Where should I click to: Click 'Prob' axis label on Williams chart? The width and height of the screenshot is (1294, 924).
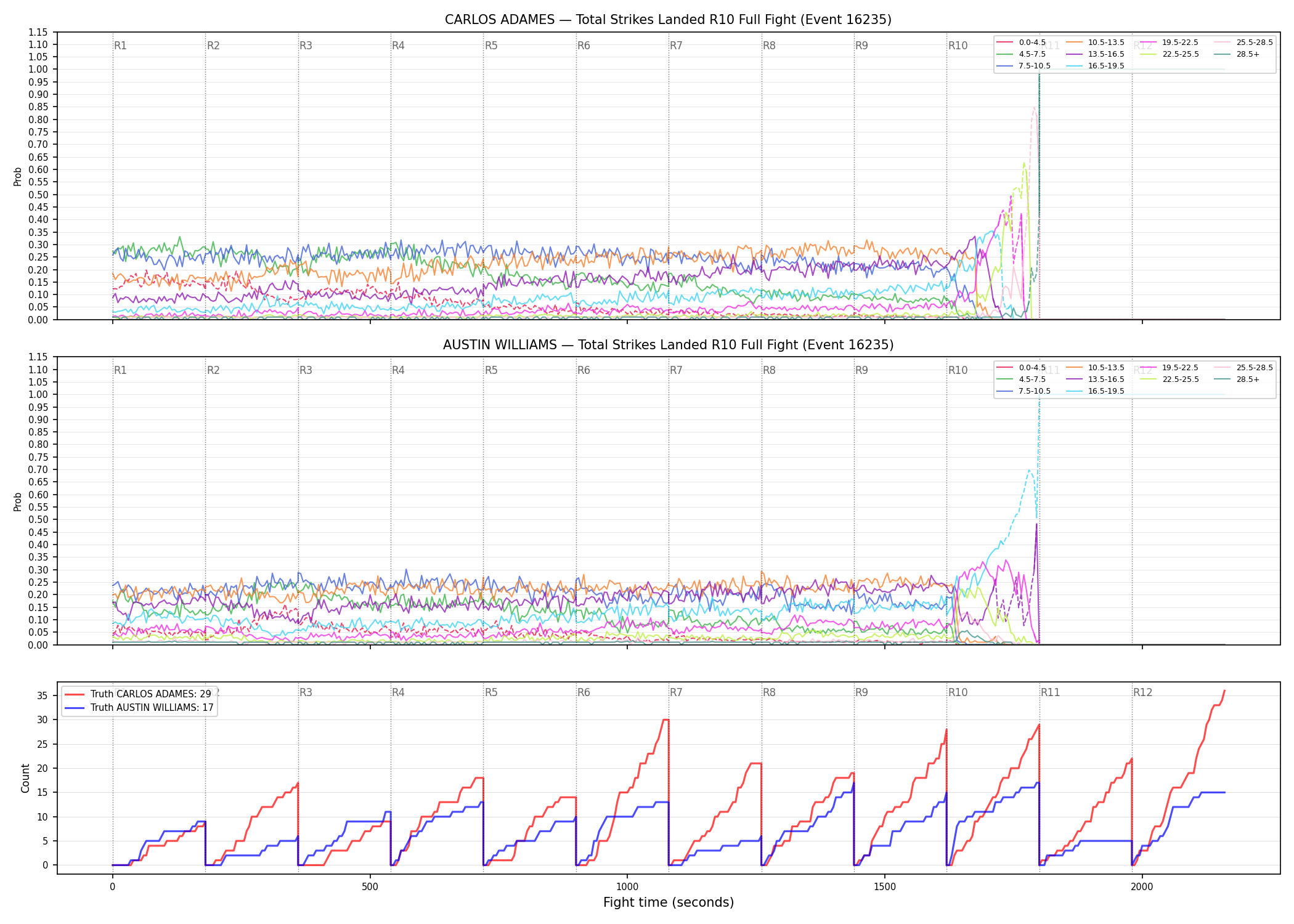click(x=18, y=501)
